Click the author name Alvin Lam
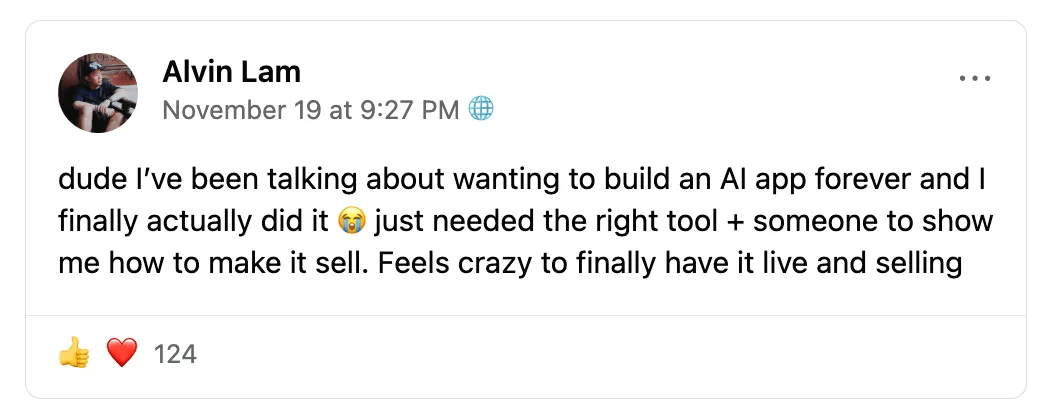Viewport: 1052px width, 418px height. (231, 72)
